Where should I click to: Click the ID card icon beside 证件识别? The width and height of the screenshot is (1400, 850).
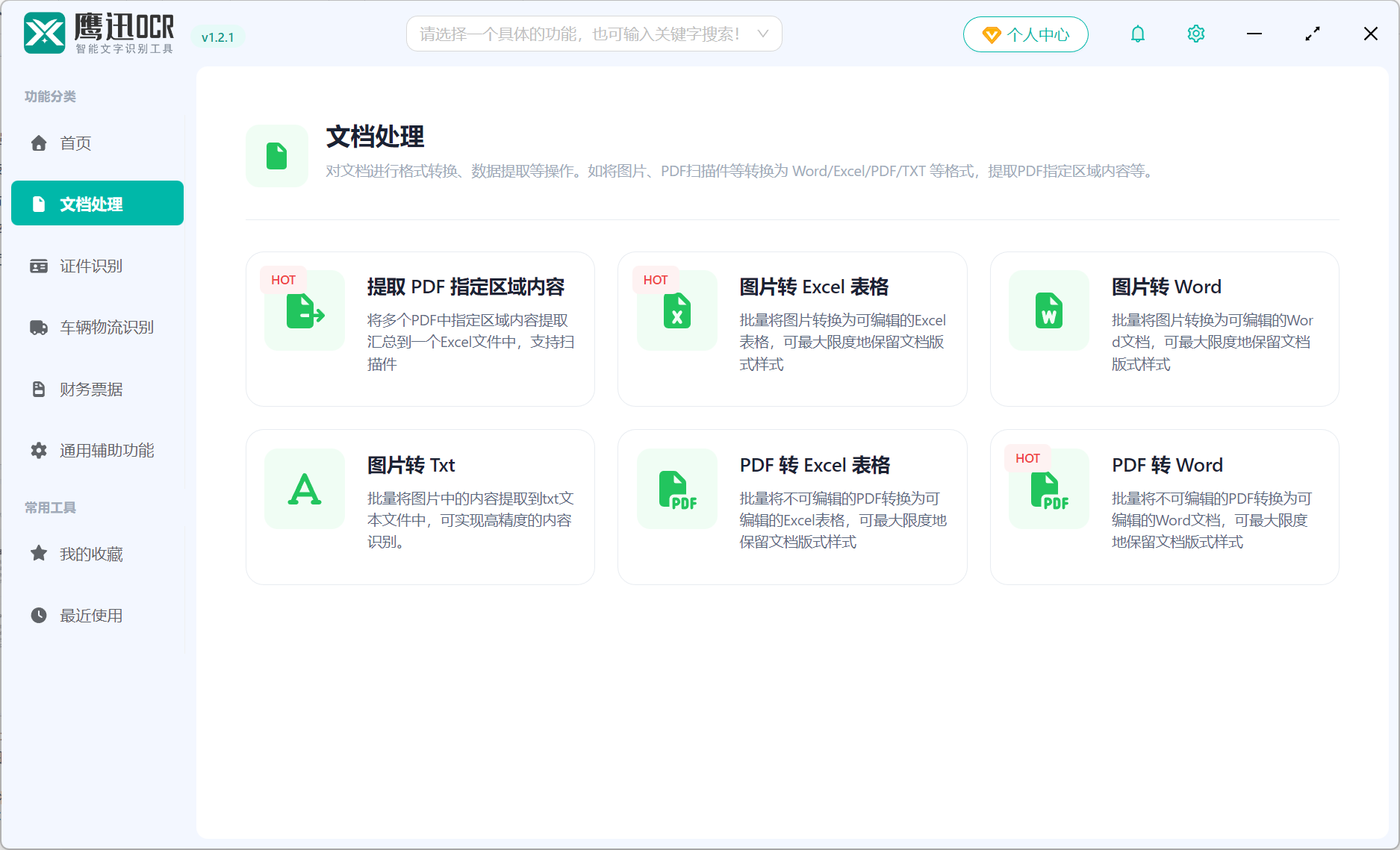coord(39,266)
